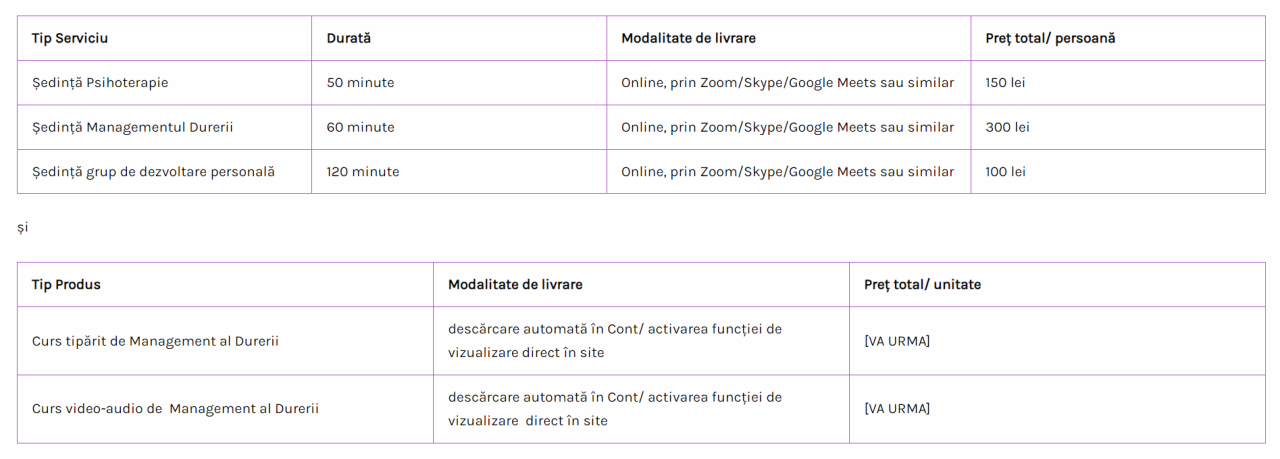This screenshot has width=1280, height=459.
Task: Select the '60 minute' duration cell
Action: pos(360,127)
